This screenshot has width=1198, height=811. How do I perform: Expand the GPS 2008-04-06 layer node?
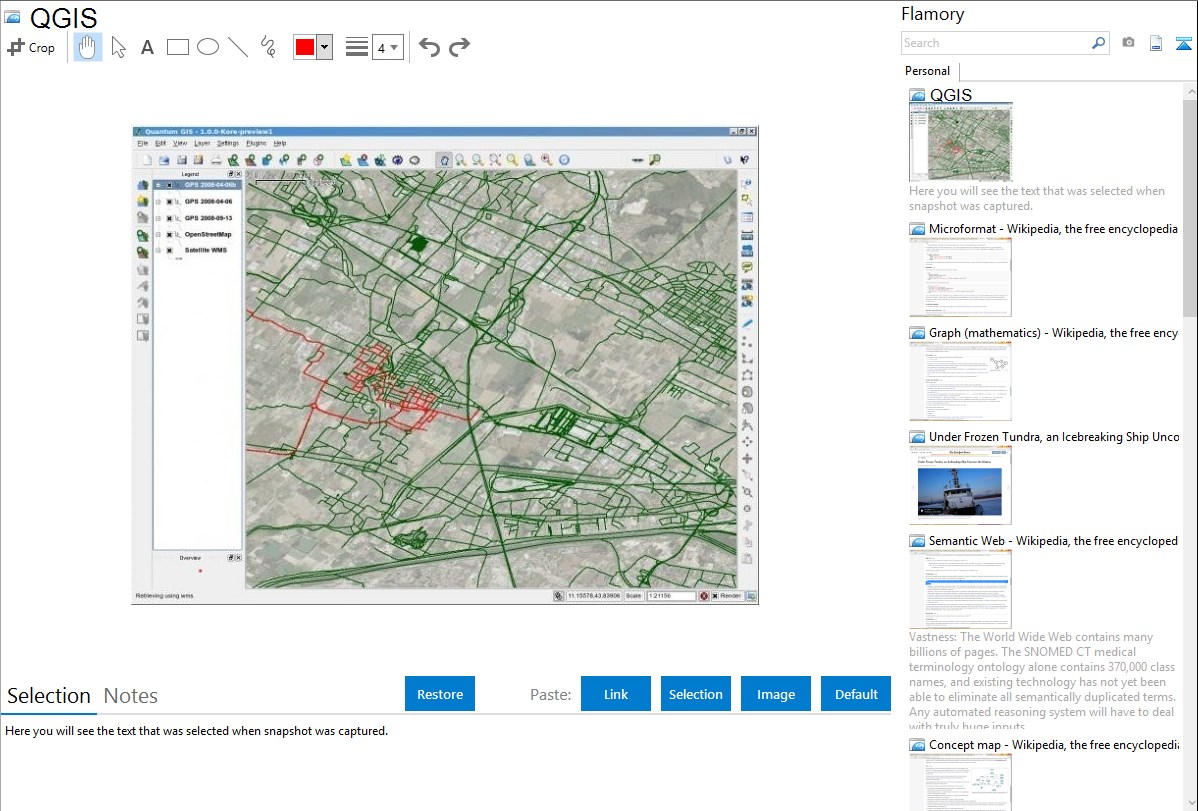point(159,202)
